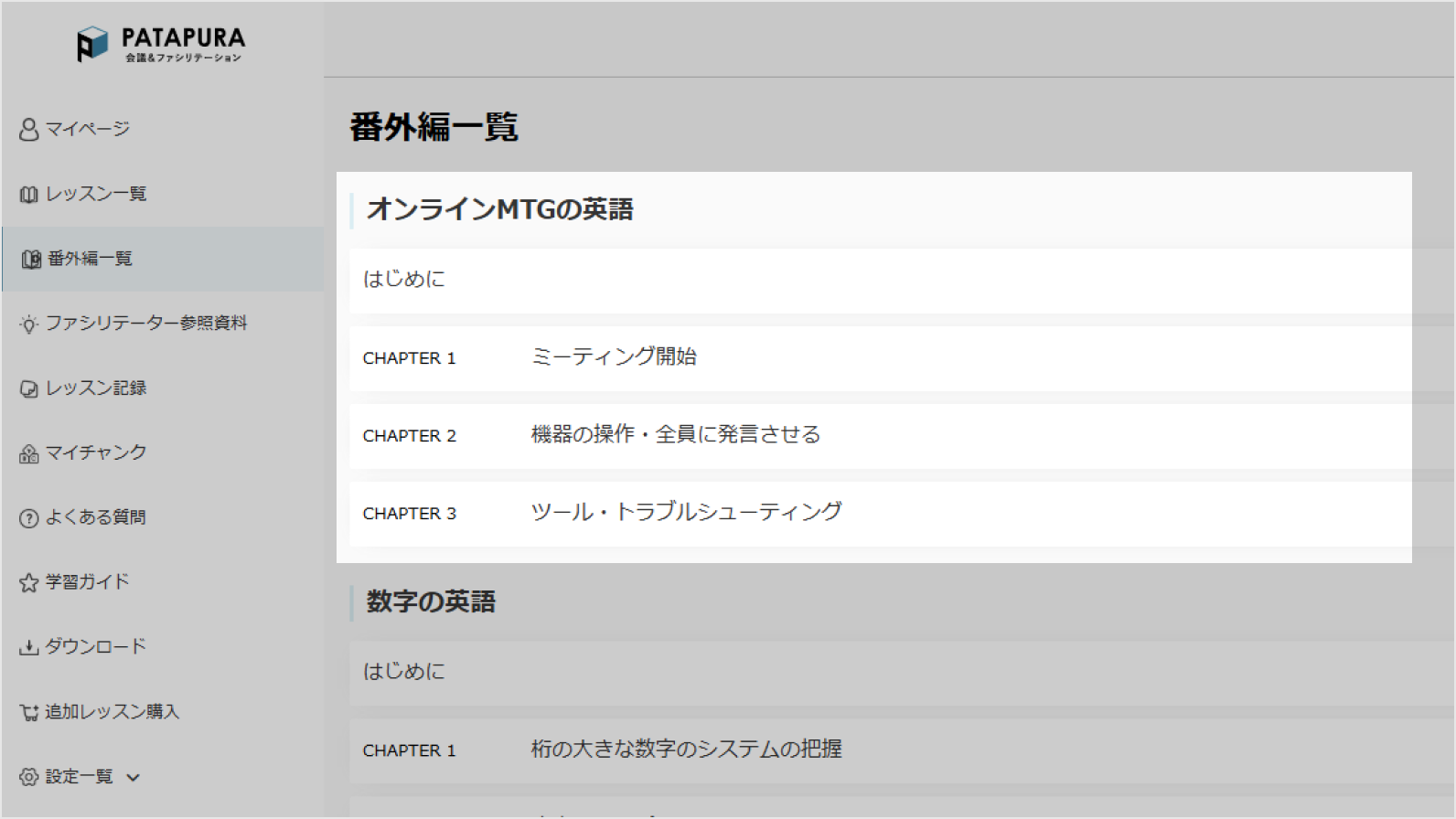Click the icon beside マイチャンク
1456x819 pixels.
29,454
